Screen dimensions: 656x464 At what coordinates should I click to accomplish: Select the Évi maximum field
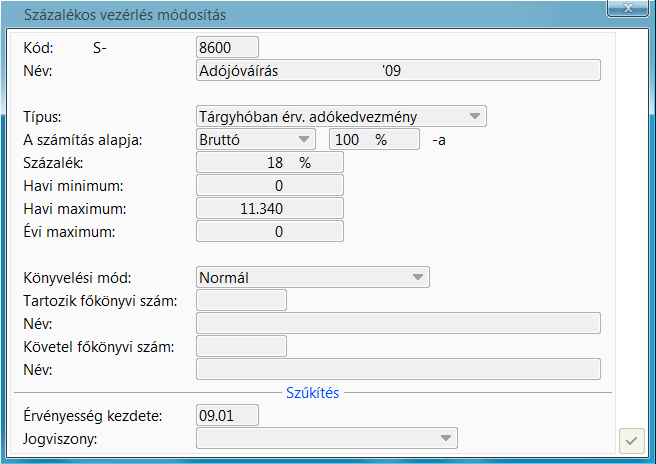pyautogui.click(x=270, y=231)
